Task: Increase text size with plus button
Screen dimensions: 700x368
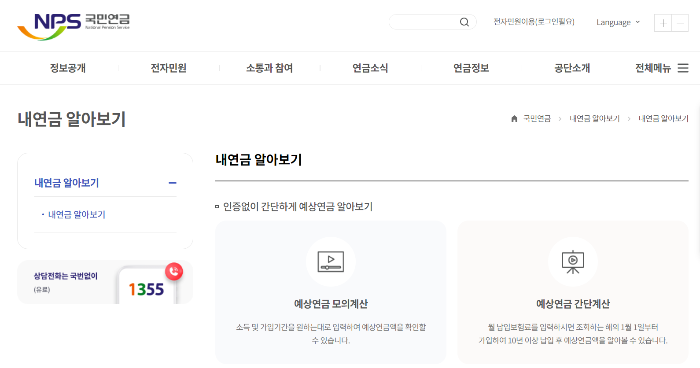Action: point(663,23)
